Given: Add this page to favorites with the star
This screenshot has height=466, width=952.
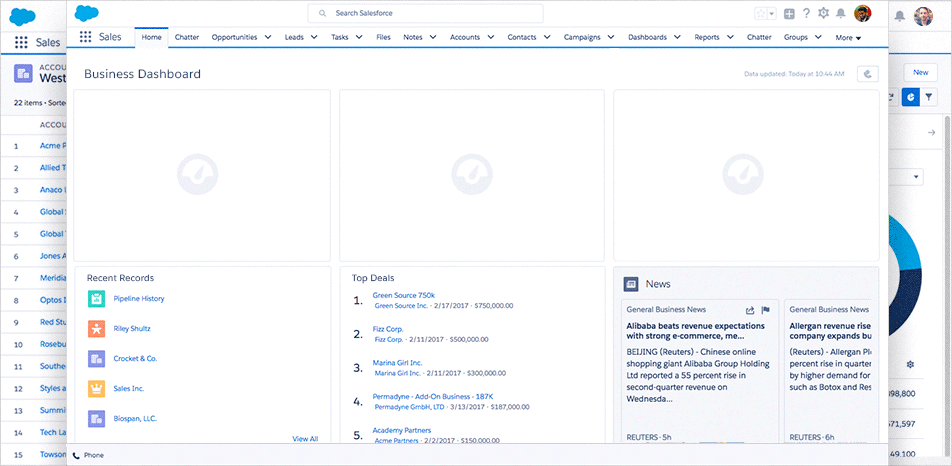Looking at the screenshot, I should [x=761, y=13].
